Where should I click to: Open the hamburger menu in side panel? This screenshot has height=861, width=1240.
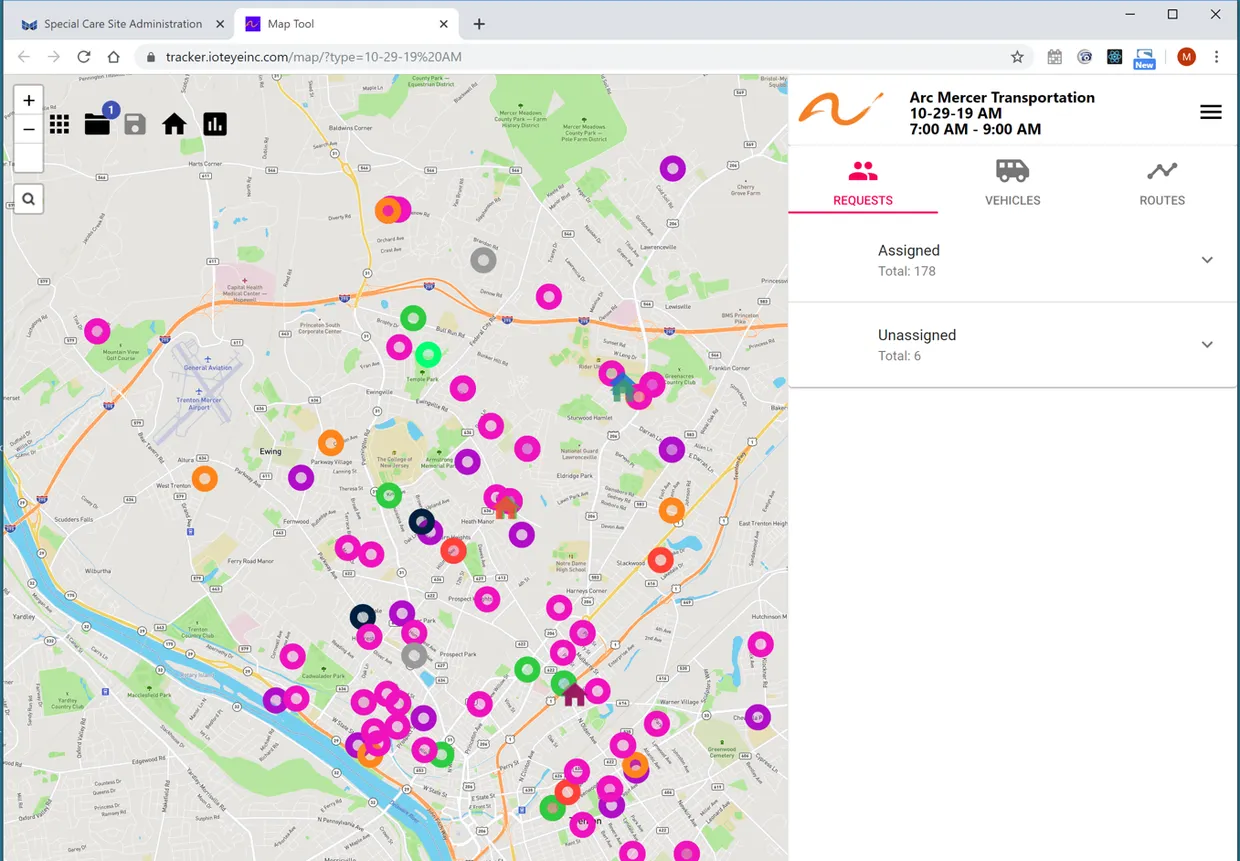click(1210, 112)
